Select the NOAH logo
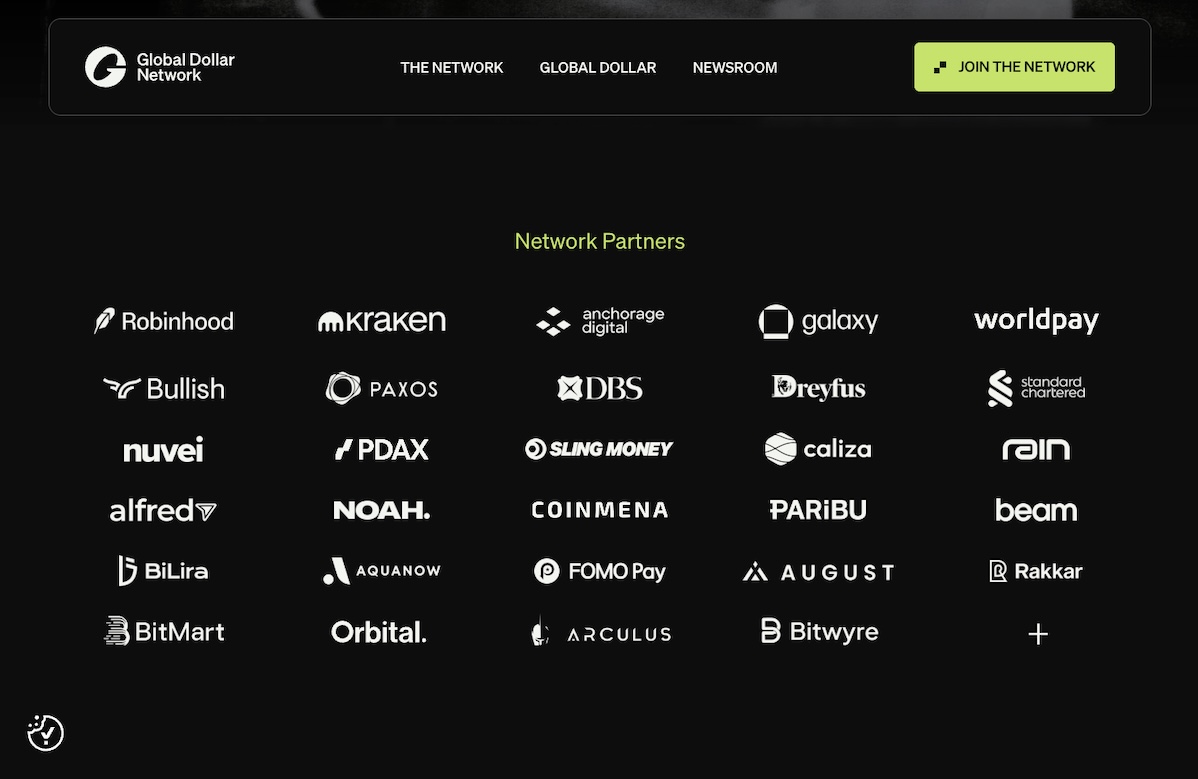This screenshot has height=779, width=1198. [x=382, y=510]
